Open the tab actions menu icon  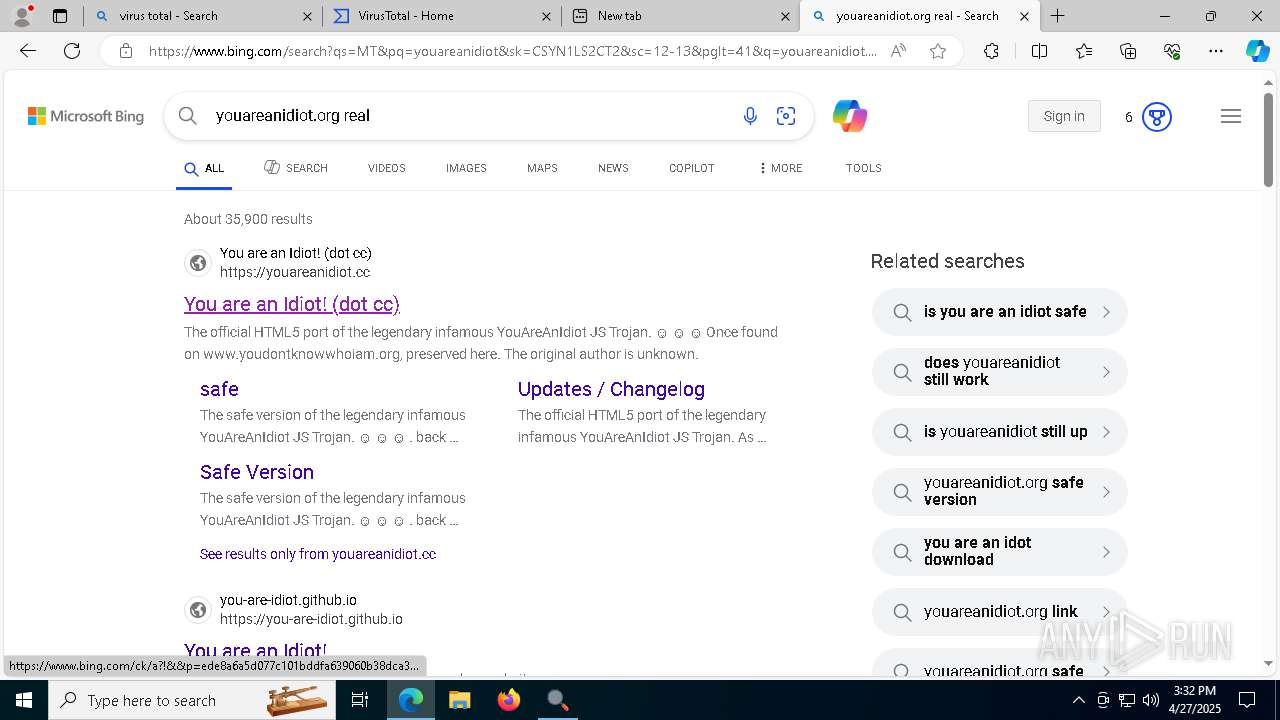click(60, 16)
